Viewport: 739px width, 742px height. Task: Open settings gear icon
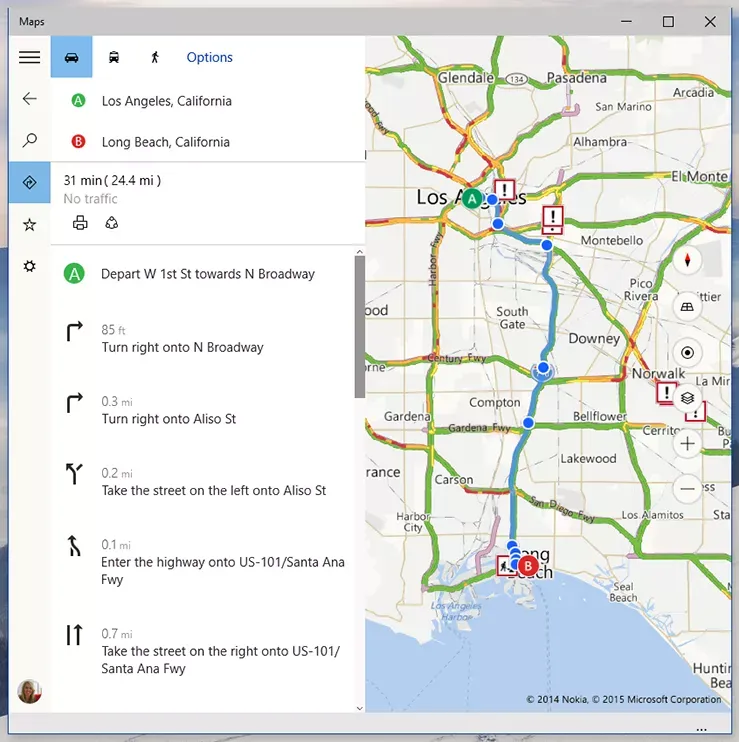(29, 266)
